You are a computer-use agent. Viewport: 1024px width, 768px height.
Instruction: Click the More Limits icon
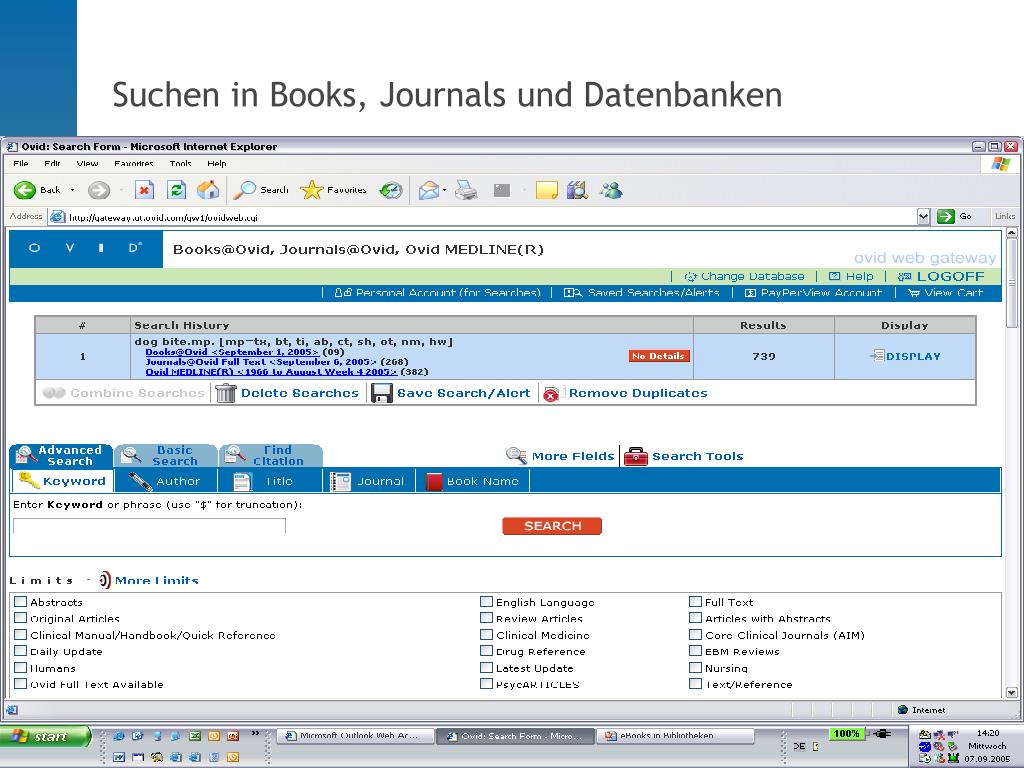(x=104, y=580)
